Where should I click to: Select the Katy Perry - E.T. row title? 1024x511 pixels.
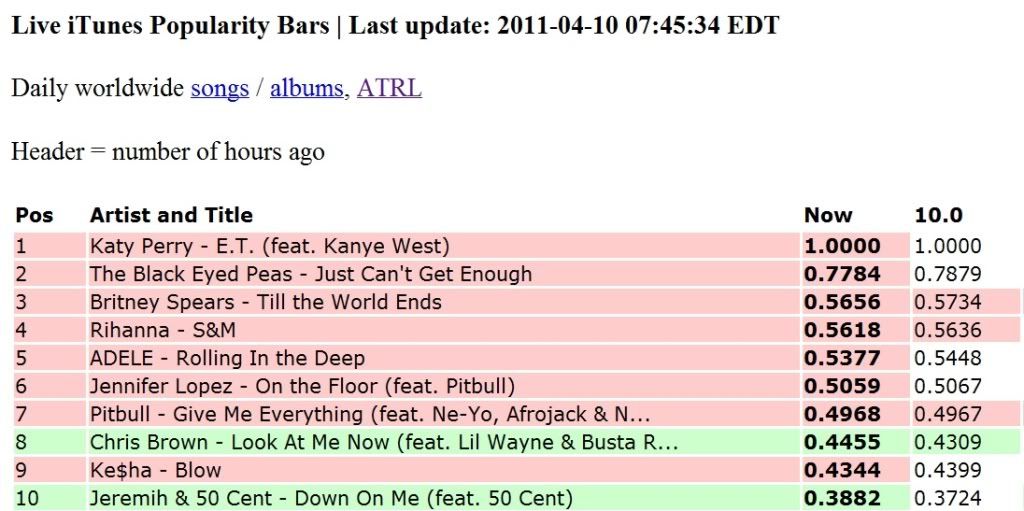click(270, 246)
